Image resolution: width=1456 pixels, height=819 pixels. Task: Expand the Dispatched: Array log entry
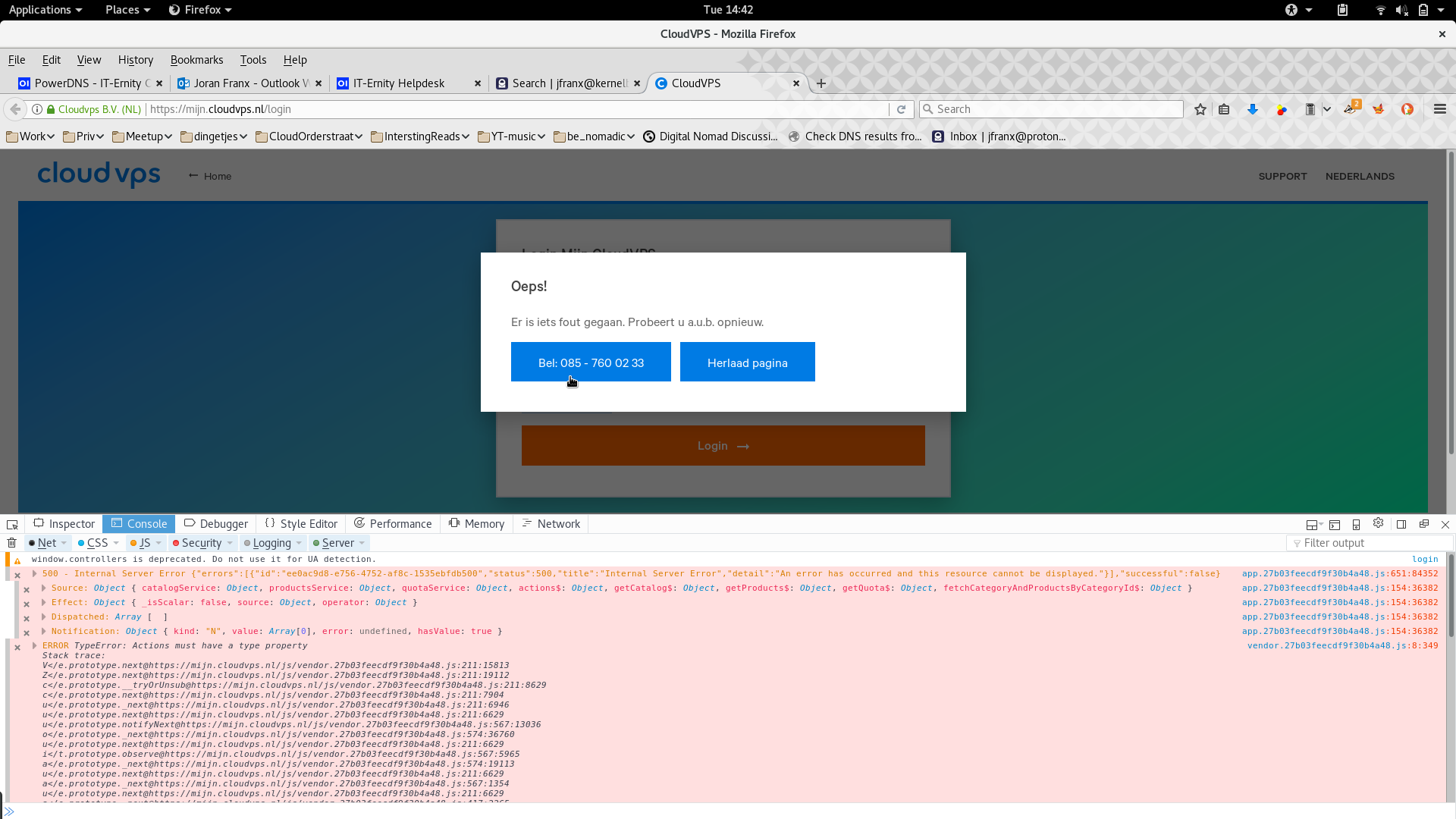(x=43, y=617)
